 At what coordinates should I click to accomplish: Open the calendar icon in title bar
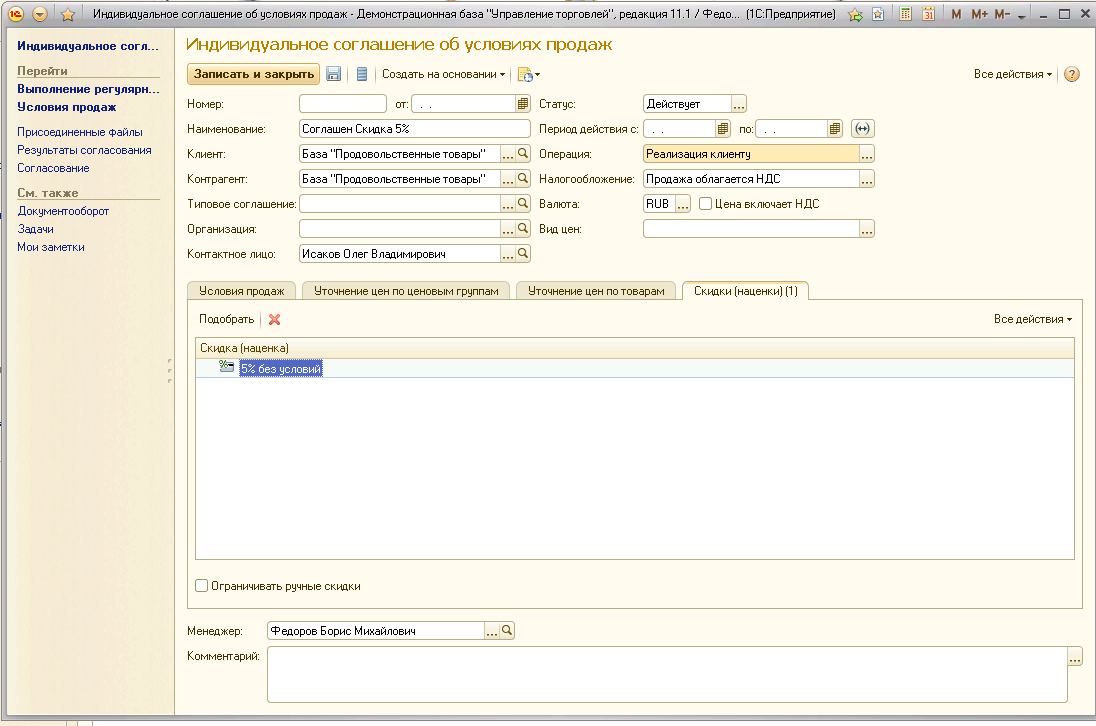point(928,14)
